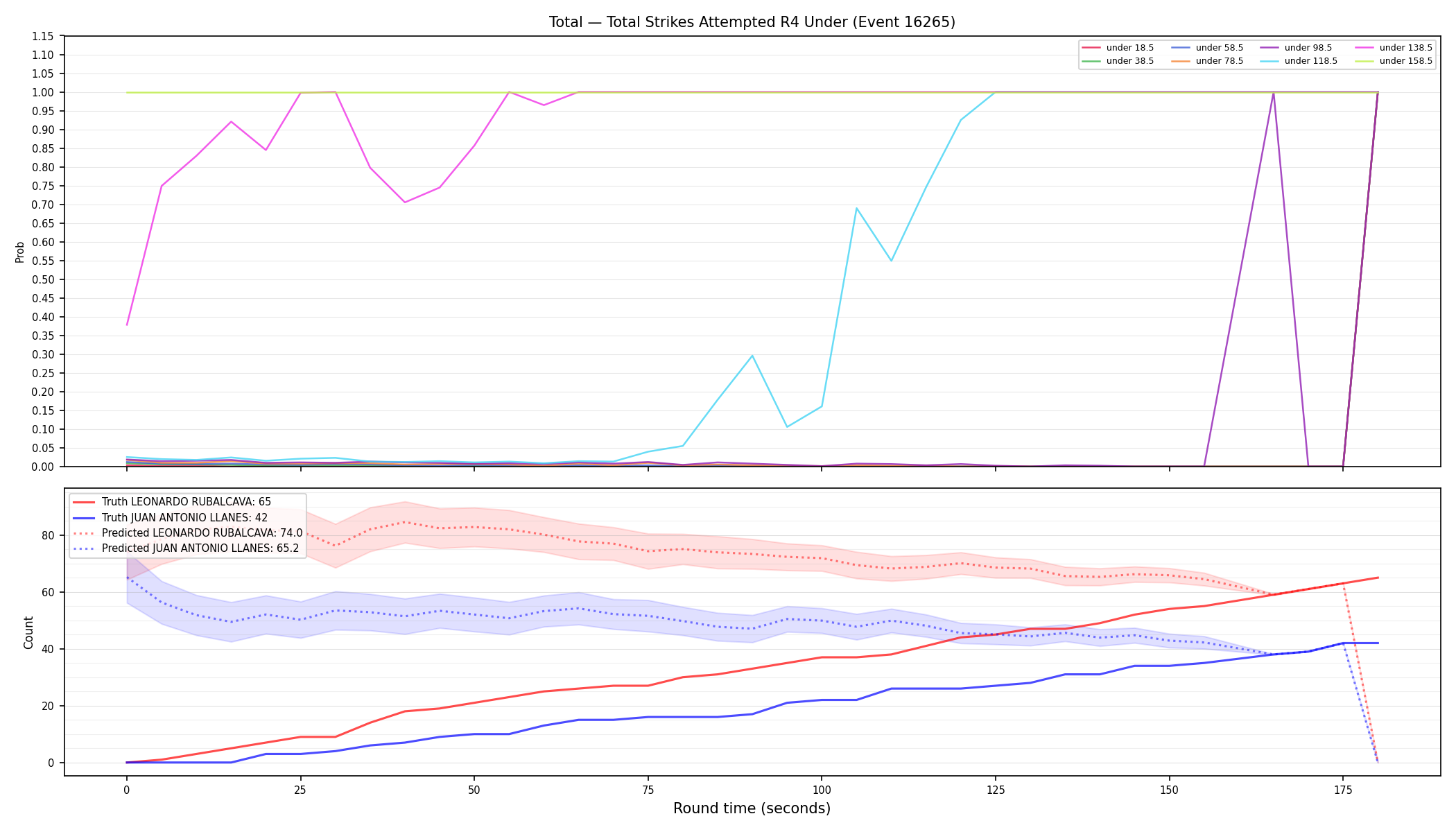The height and width of the screenshot is (832, 1456).
Task: Click the 20 tick on the Count axis
Action: (x=48, y=707)
